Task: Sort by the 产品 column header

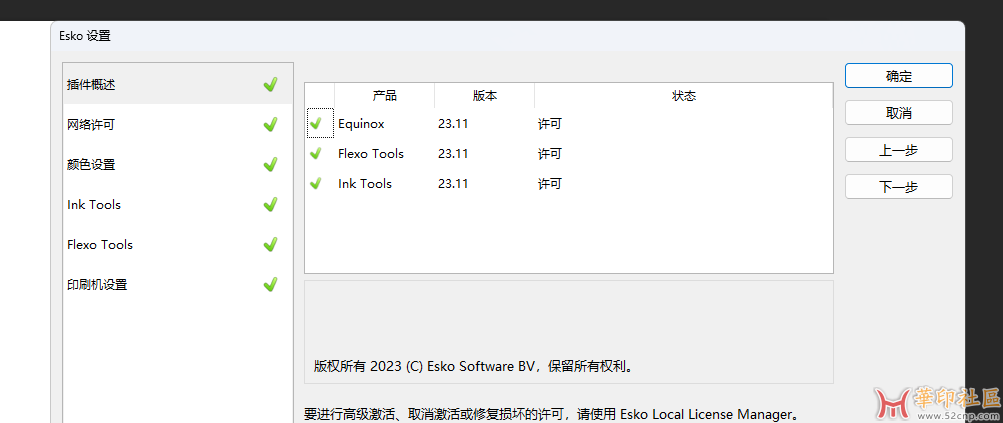Action: (384, 95)
